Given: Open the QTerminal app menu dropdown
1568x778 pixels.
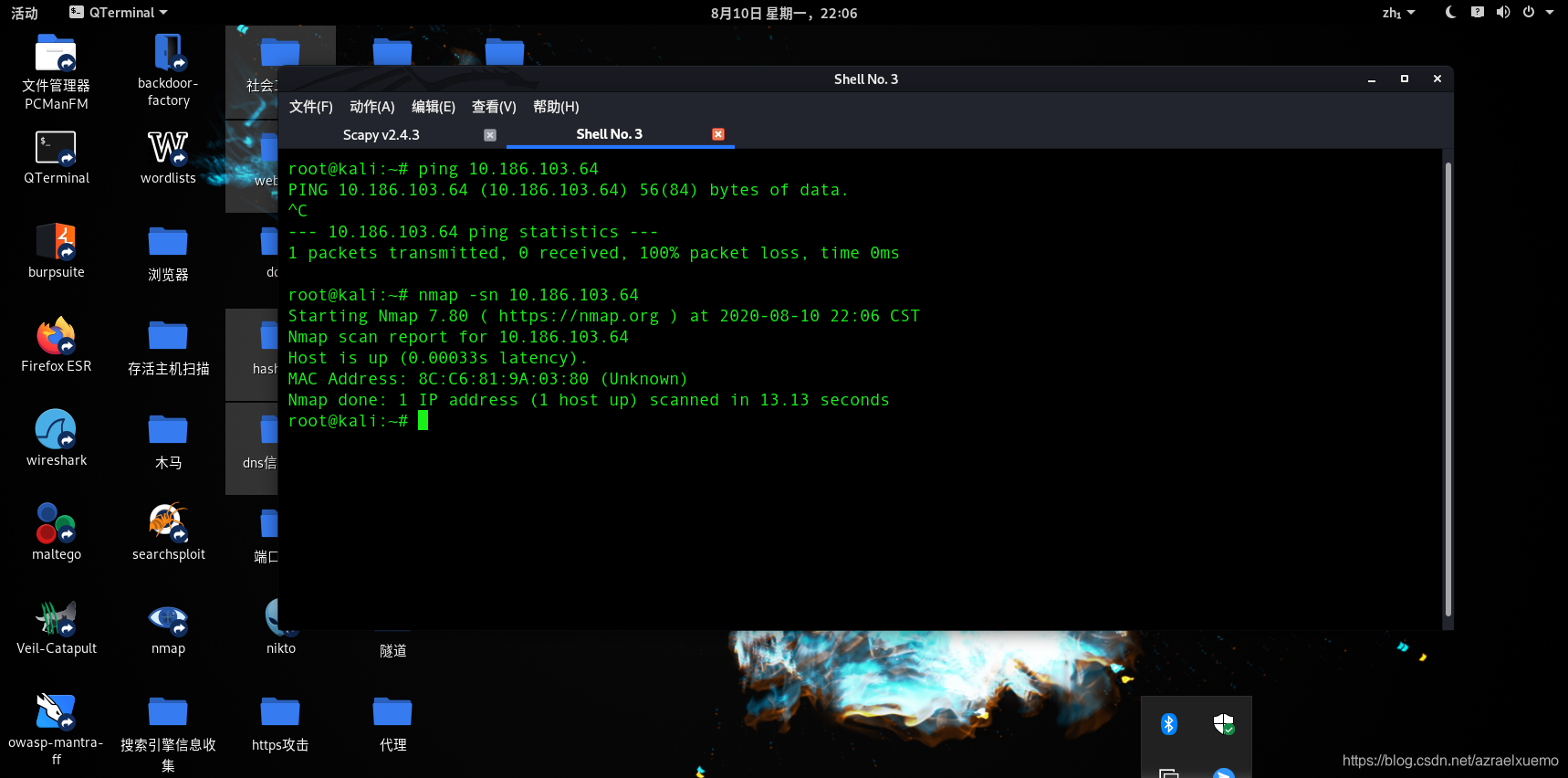Looking at the screenshot, I should tap(119, 13).
